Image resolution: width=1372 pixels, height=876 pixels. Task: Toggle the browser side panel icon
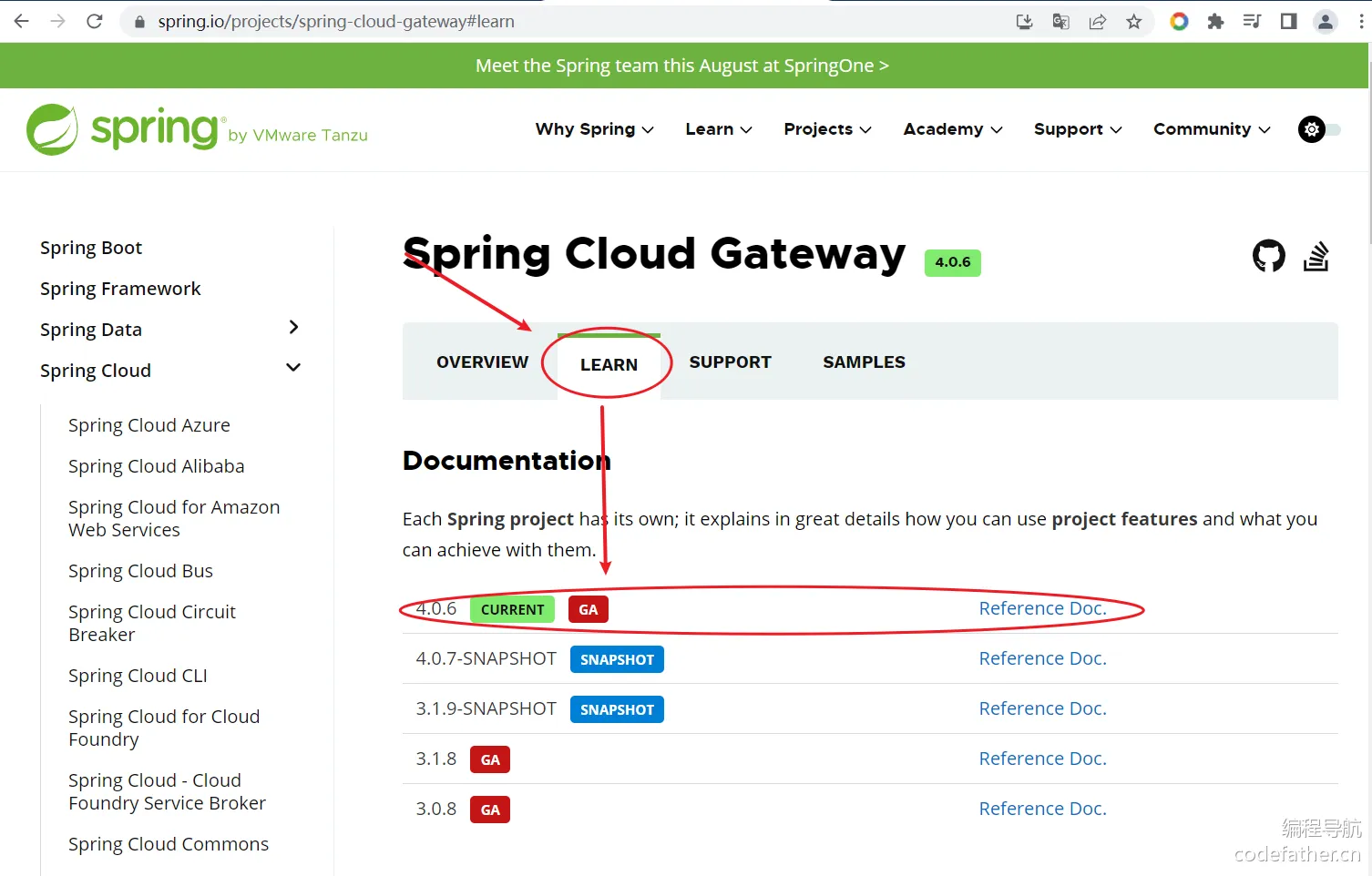point(1288,21)
